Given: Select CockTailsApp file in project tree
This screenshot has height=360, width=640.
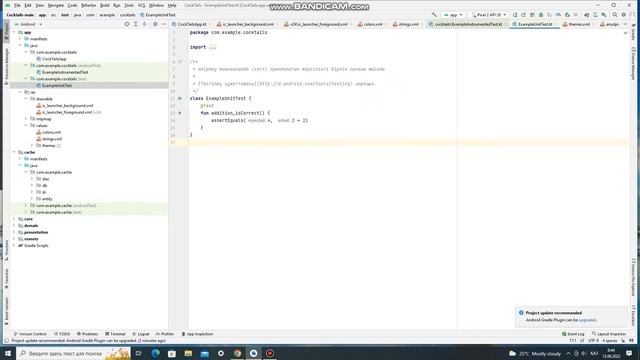Looking at the screenshot, I should point(54,59).
